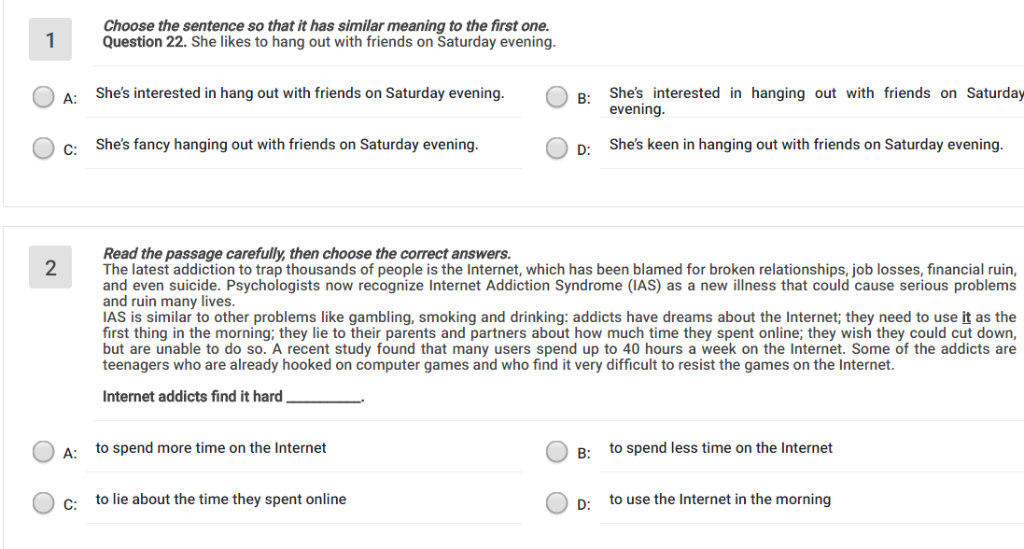This screenshot has height=549, width=1024.
Task: Select radio button B in question 1
Action: click(556, 97)
